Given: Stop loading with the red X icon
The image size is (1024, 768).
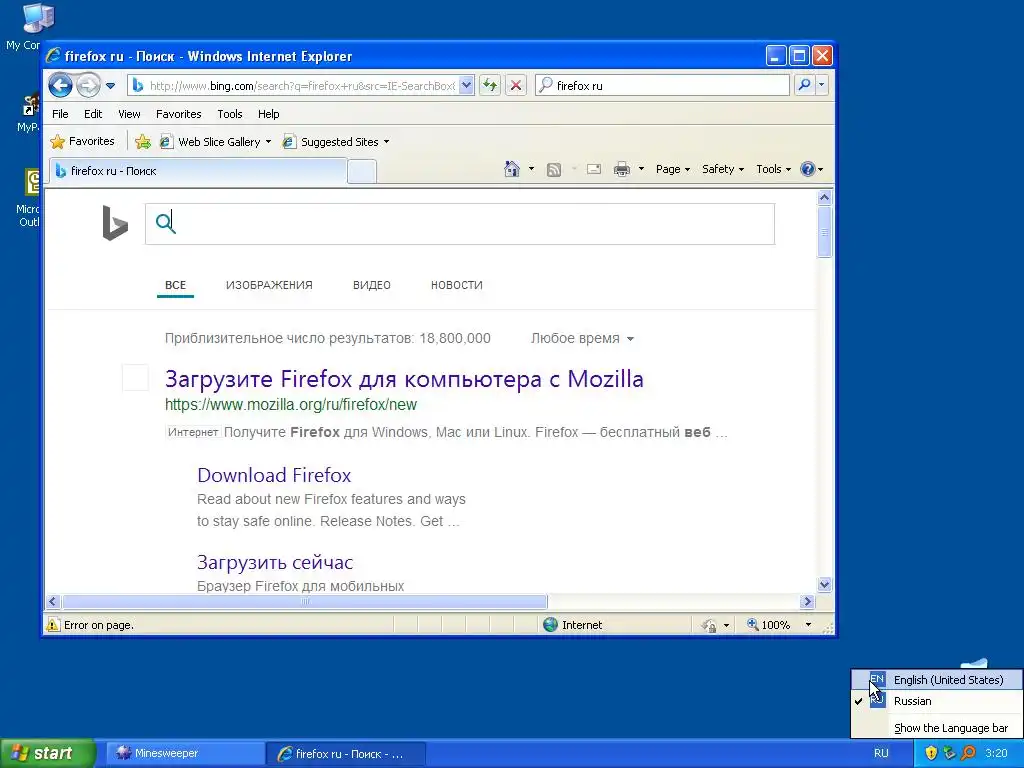Looking at the screenshot, I should pos(516,85).
